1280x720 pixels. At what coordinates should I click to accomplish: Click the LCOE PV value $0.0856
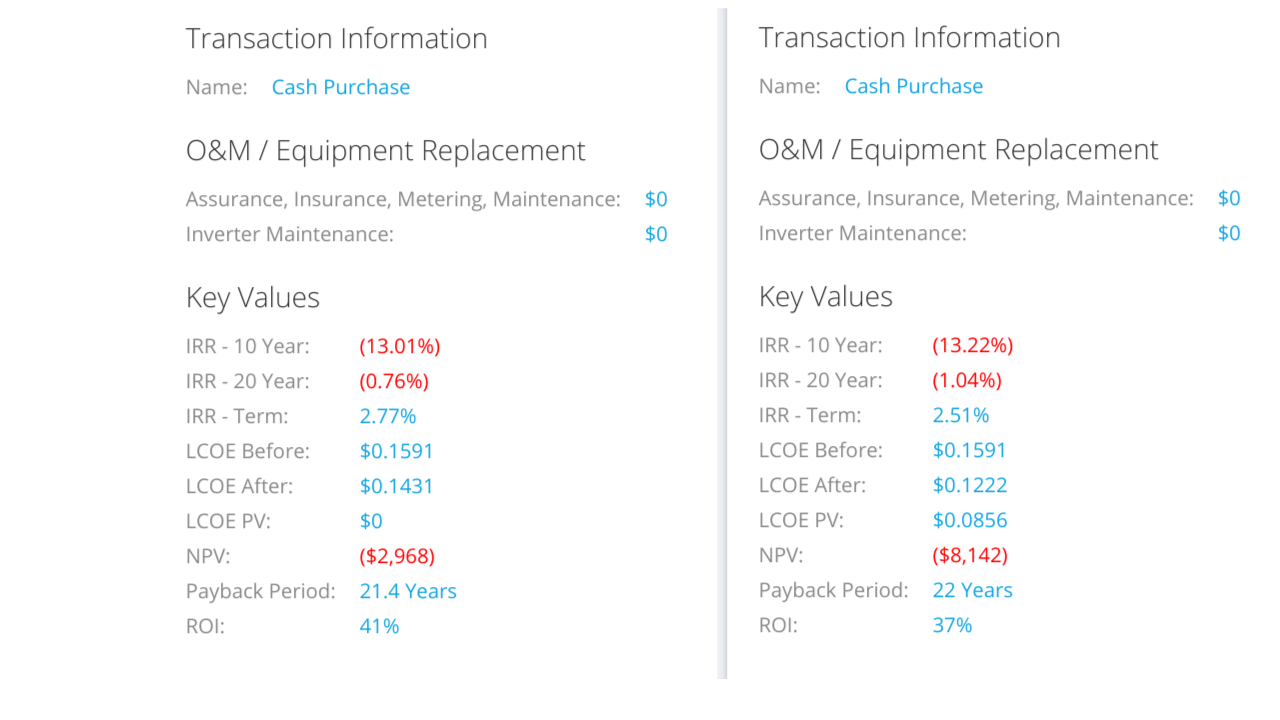tap(970, 520)
